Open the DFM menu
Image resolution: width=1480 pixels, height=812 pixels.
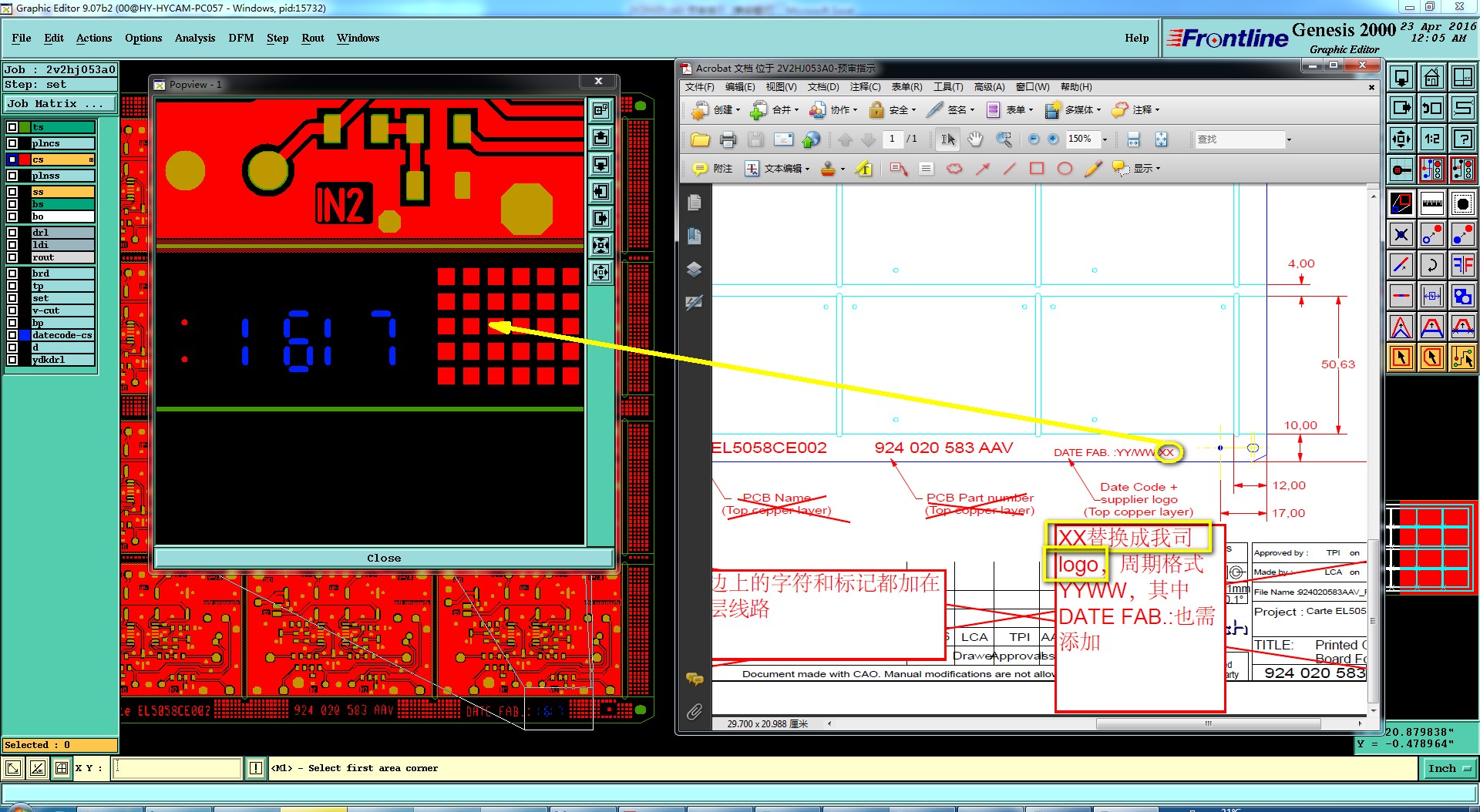point(241,38)
